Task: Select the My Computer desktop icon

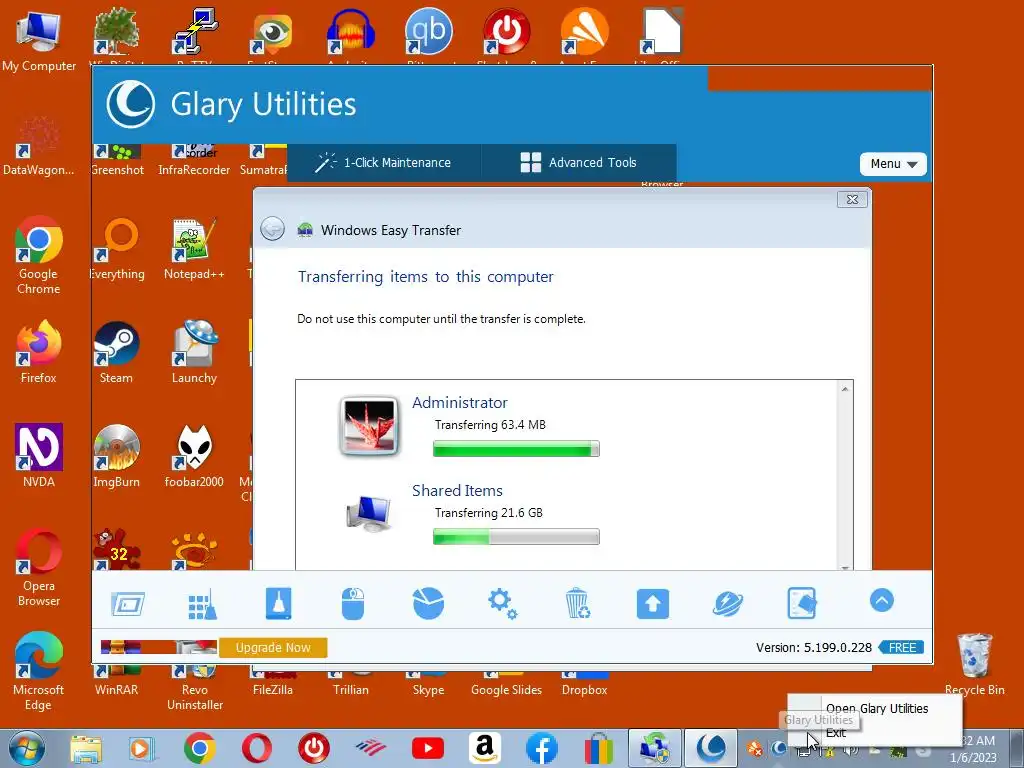Action: point(39,40)
